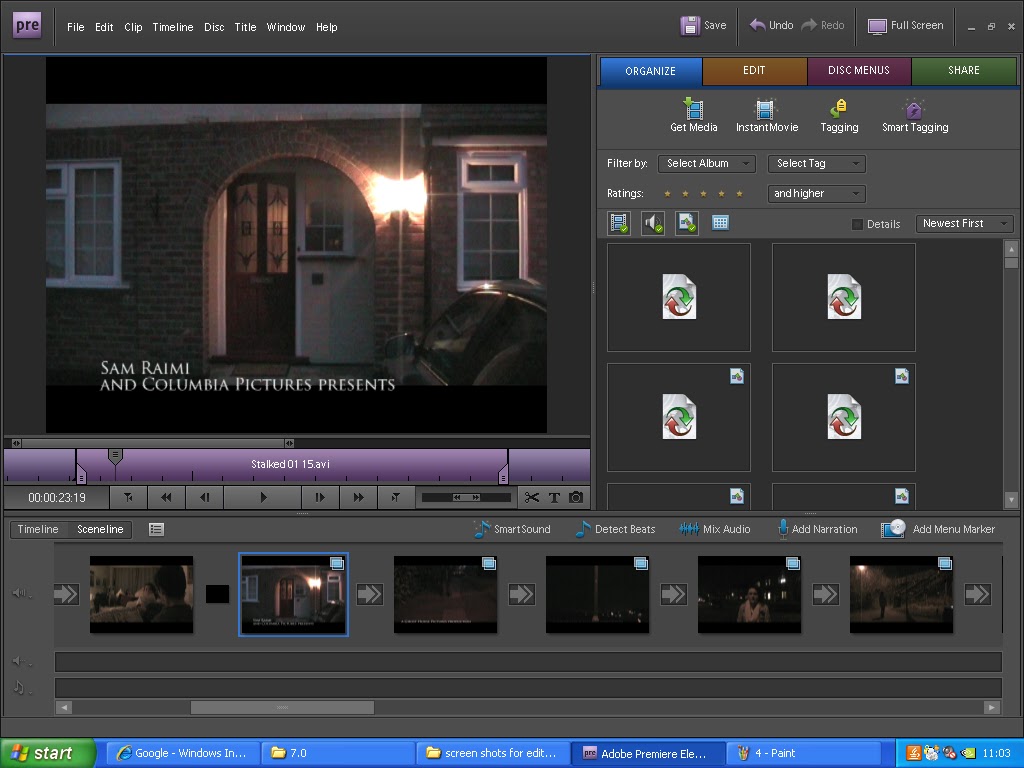The width and height of the screenshot is (1024, 768).
Task: Open the Title menu
Action: (x=245, y=27)
